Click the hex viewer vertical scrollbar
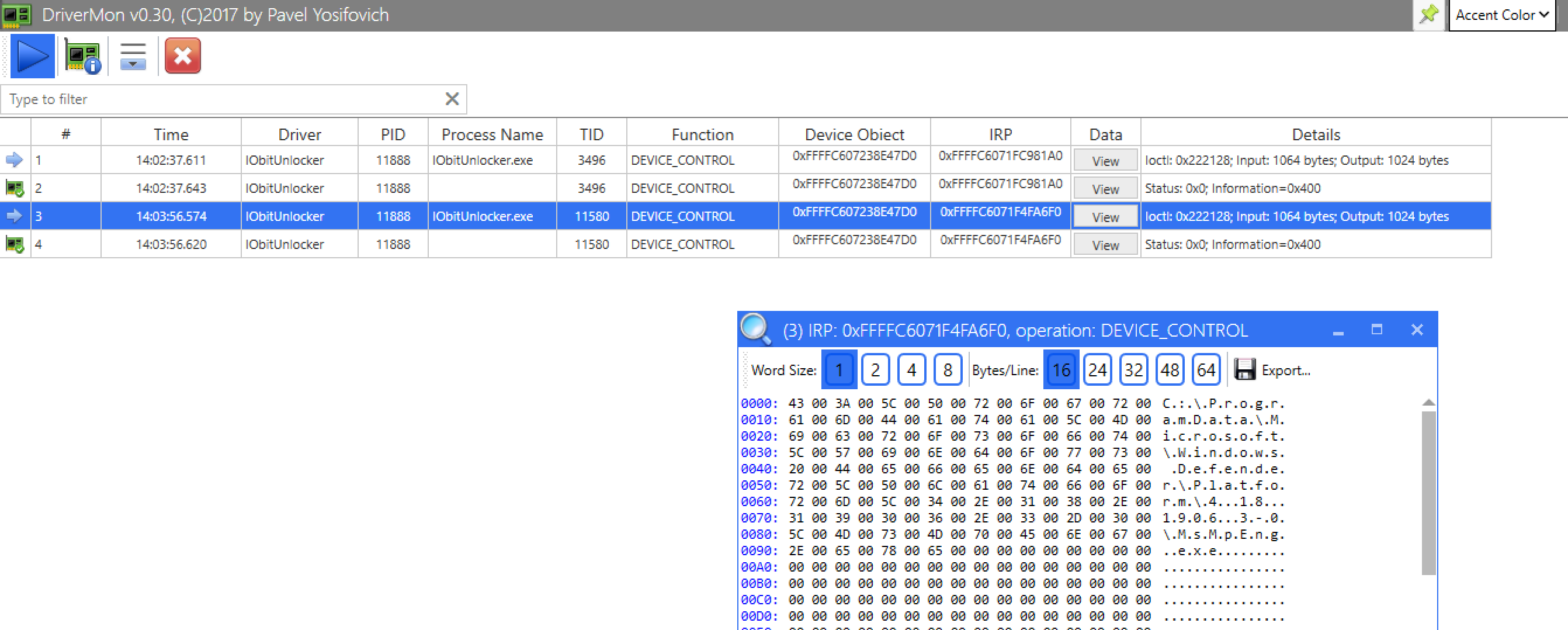 [1428, 493]
